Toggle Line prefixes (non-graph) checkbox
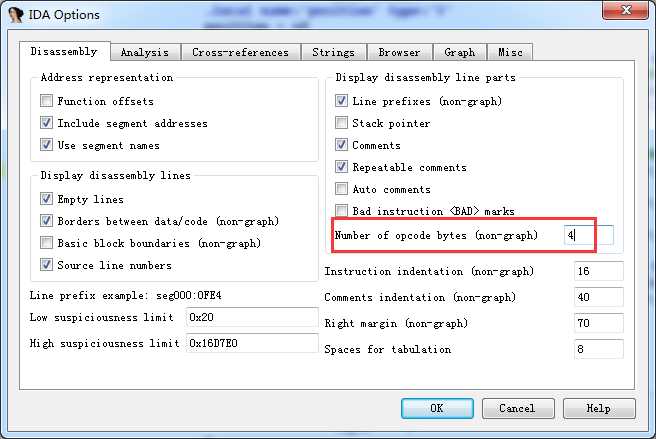656x439 pixels. (341, 101)
